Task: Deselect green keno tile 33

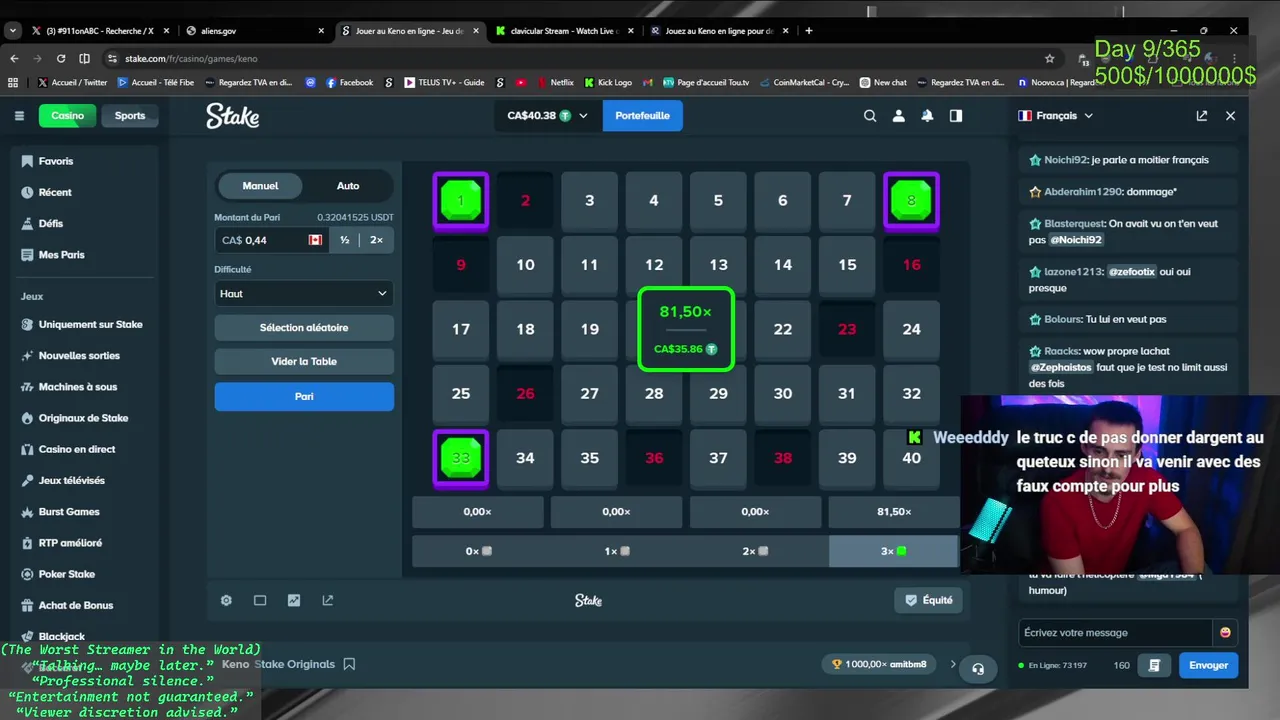Action: pyautogui.click(x=461, y=458)
